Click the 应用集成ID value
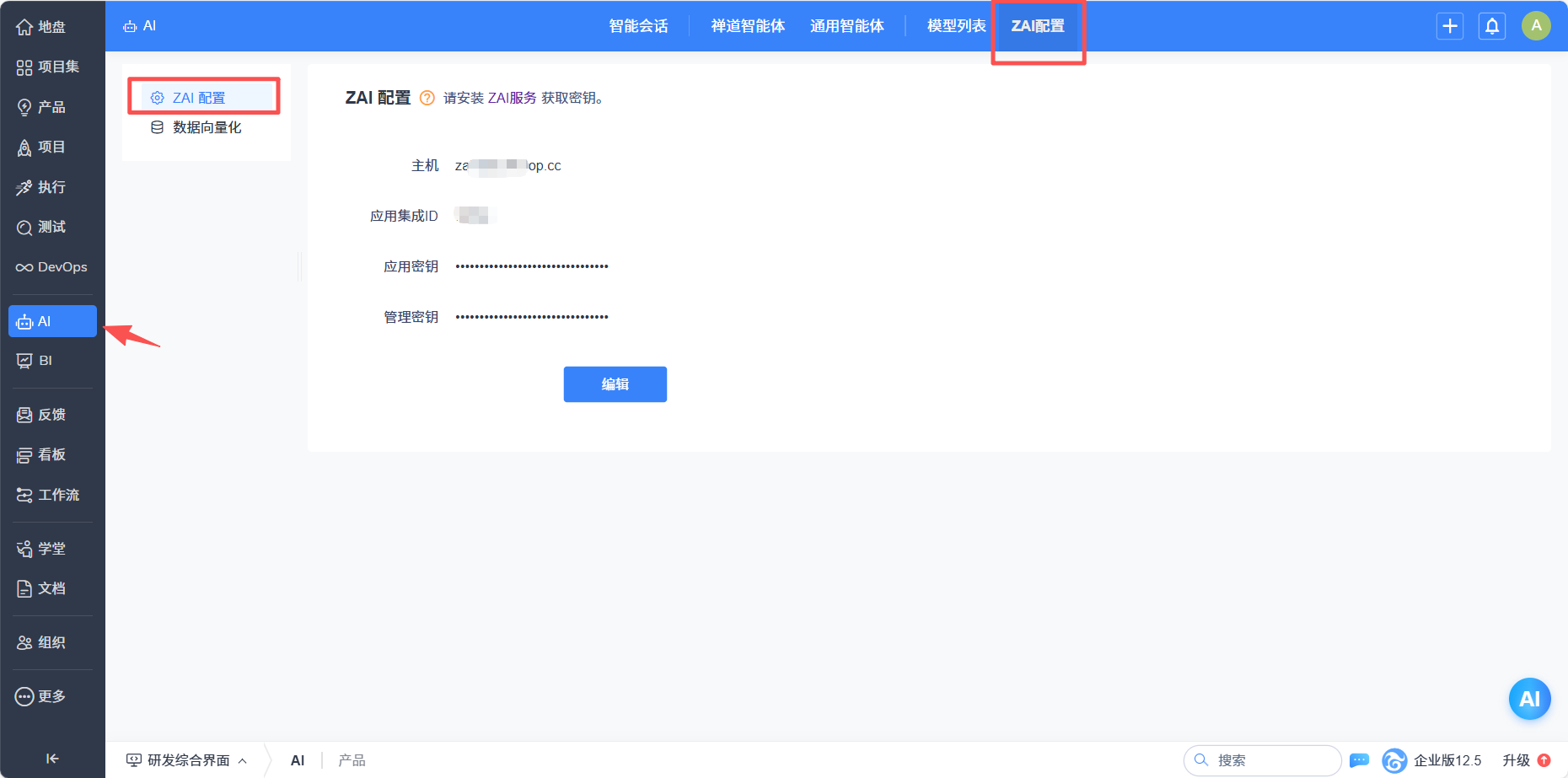The image size is (1568, 778). pyautogui.click(x=475, y=216)
